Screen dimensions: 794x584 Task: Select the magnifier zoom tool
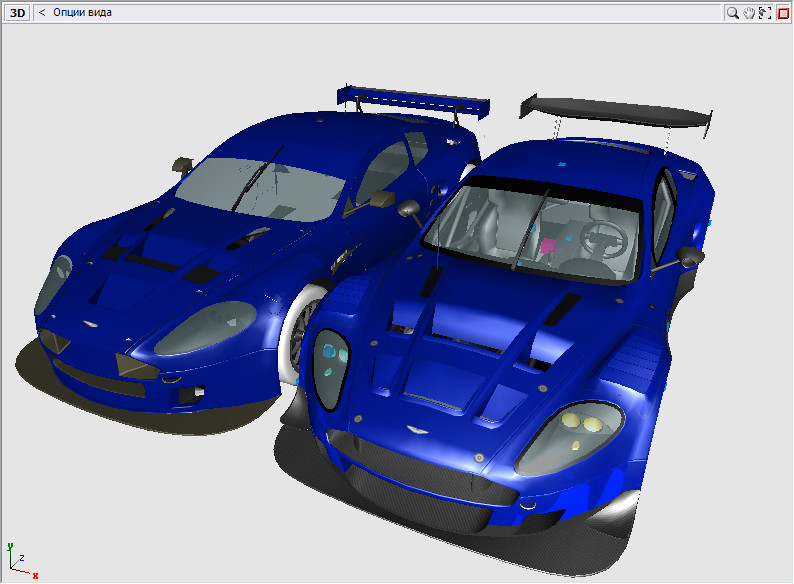(x=732, y=13)
